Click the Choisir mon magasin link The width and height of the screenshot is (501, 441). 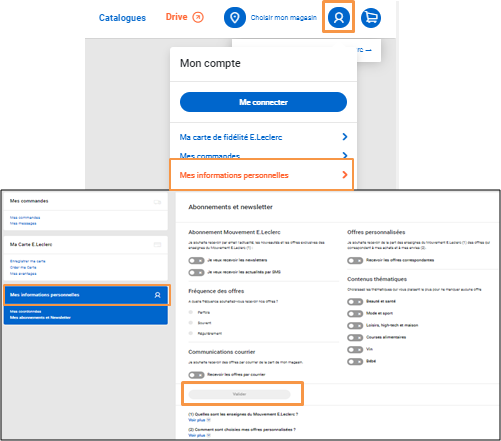284,18
